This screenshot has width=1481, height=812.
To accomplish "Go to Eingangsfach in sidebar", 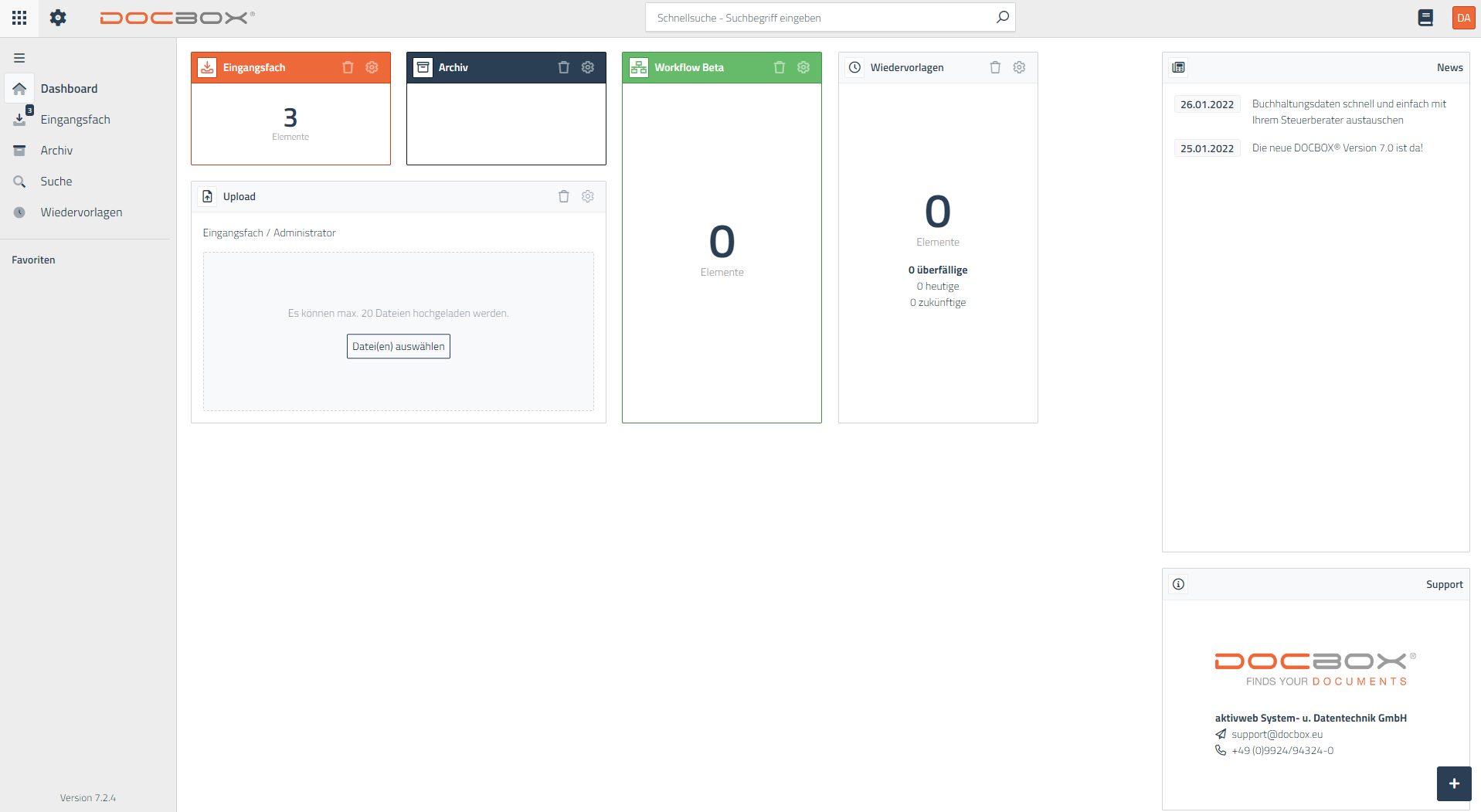I will (x=75, y=120).
